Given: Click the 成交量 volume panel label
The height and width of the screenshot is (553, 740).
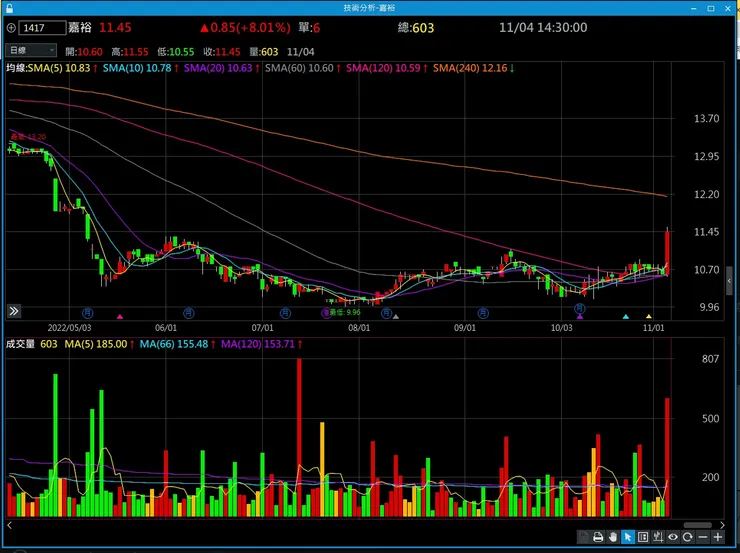Looking at the screenshot, I should pyautogui.click(x=20, y=344).
